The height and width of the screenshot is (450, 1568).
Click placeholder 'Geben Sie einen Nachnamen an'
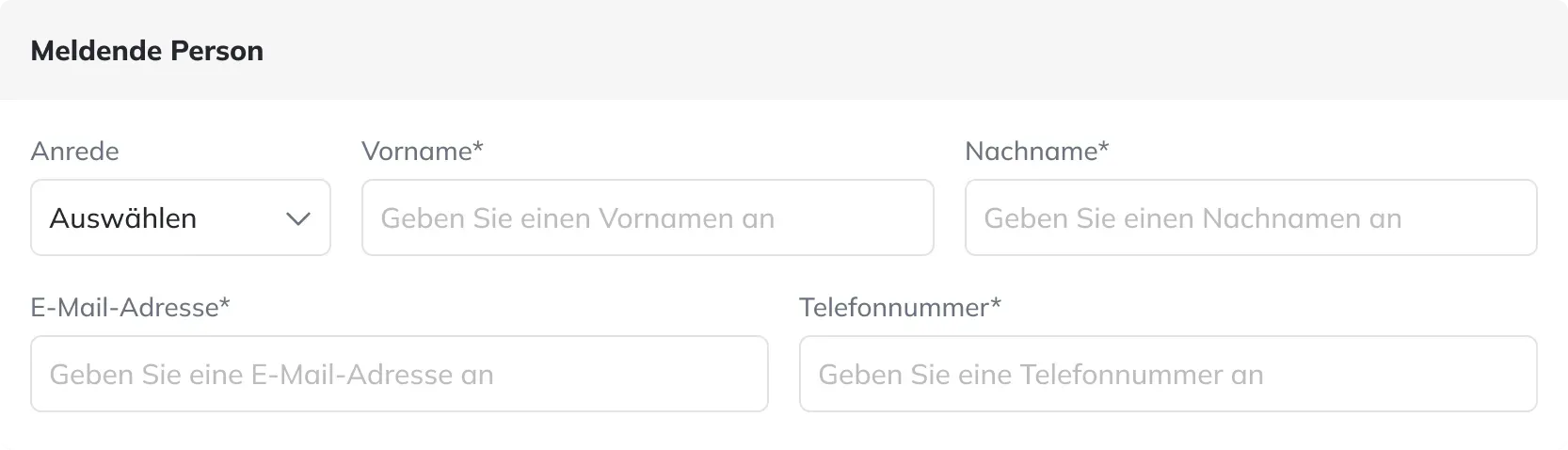tap(1192, 218)
